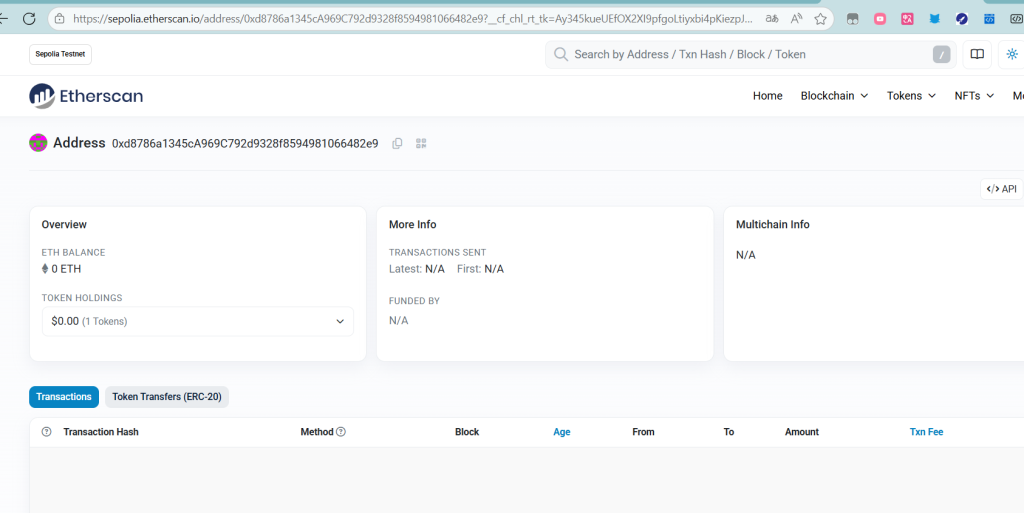Click the Etherscan logo
1024x513 pixels.
86,96
